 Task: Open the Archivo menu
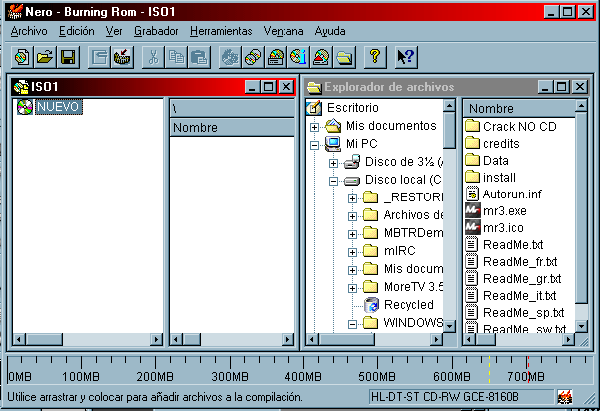29,31
